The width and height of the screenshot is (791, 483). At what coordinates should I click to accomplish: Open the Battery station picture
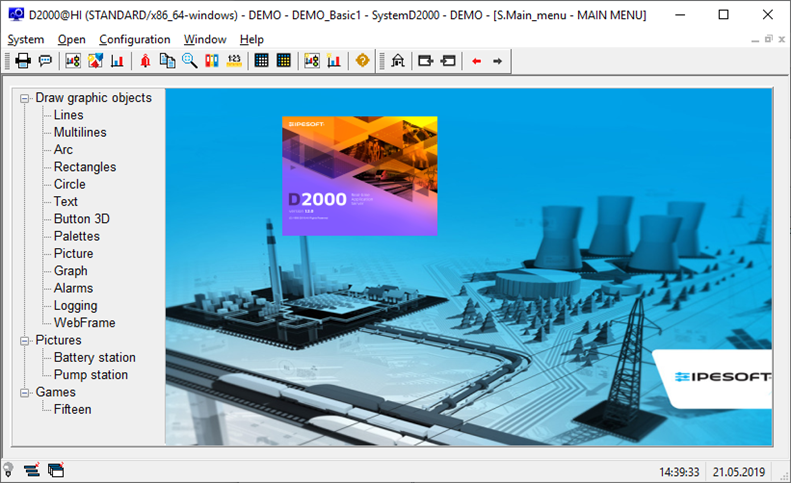pos(94,357)
